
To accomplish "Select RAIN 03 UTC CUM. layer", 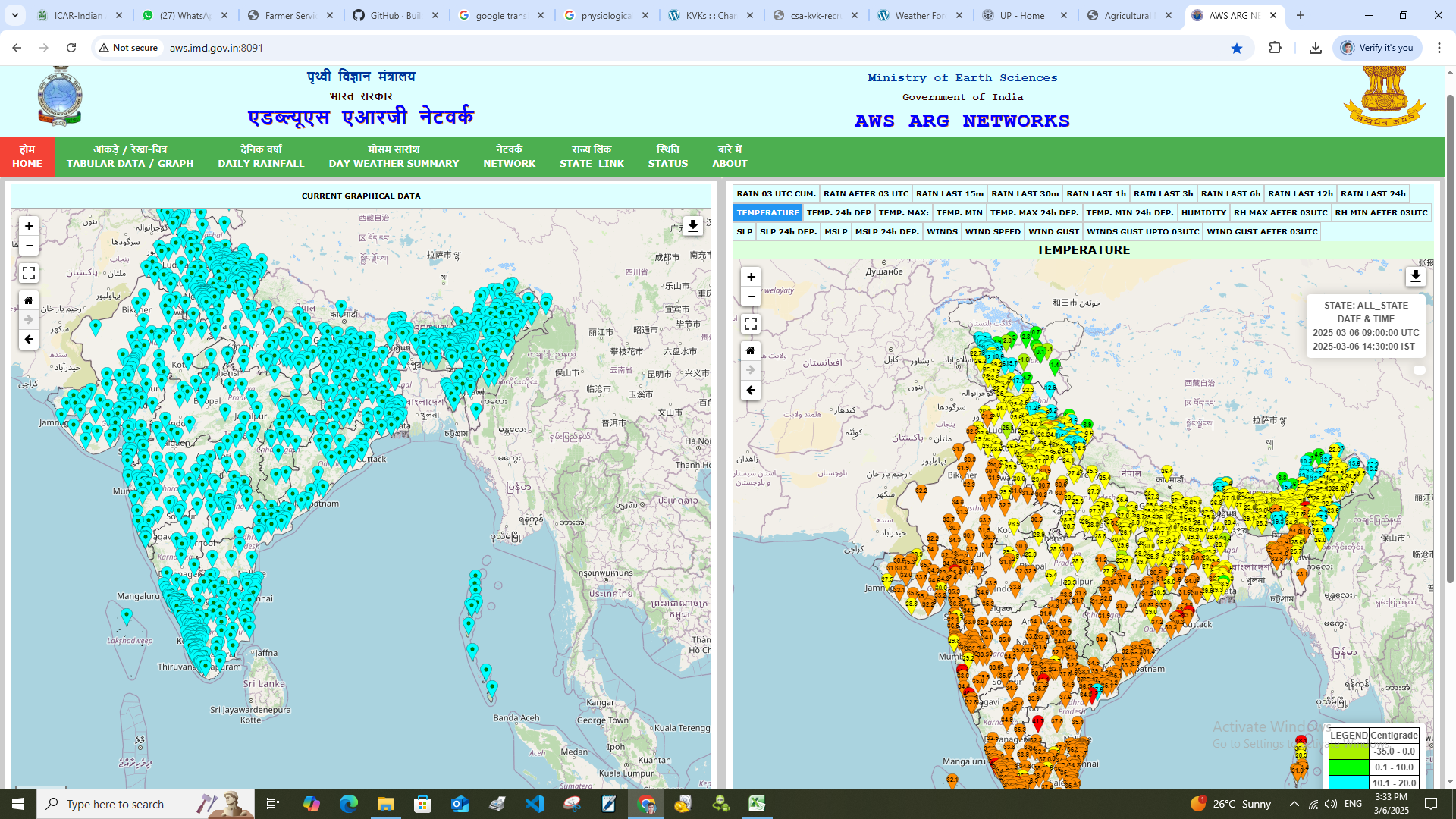I will click(776, 194).
